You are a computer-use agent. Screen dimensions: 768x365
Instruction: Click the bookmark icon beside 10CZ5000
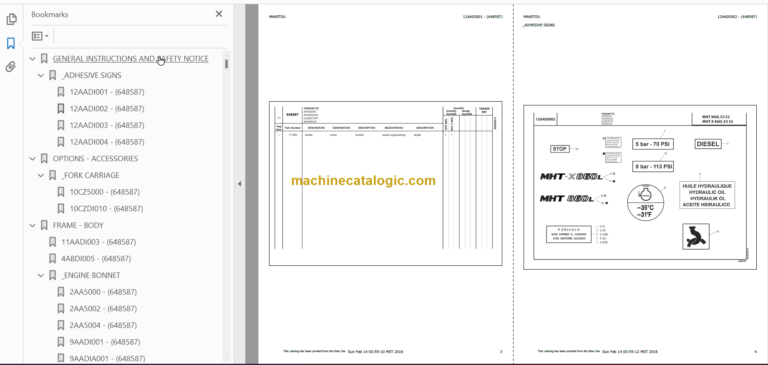click(61, 192)
